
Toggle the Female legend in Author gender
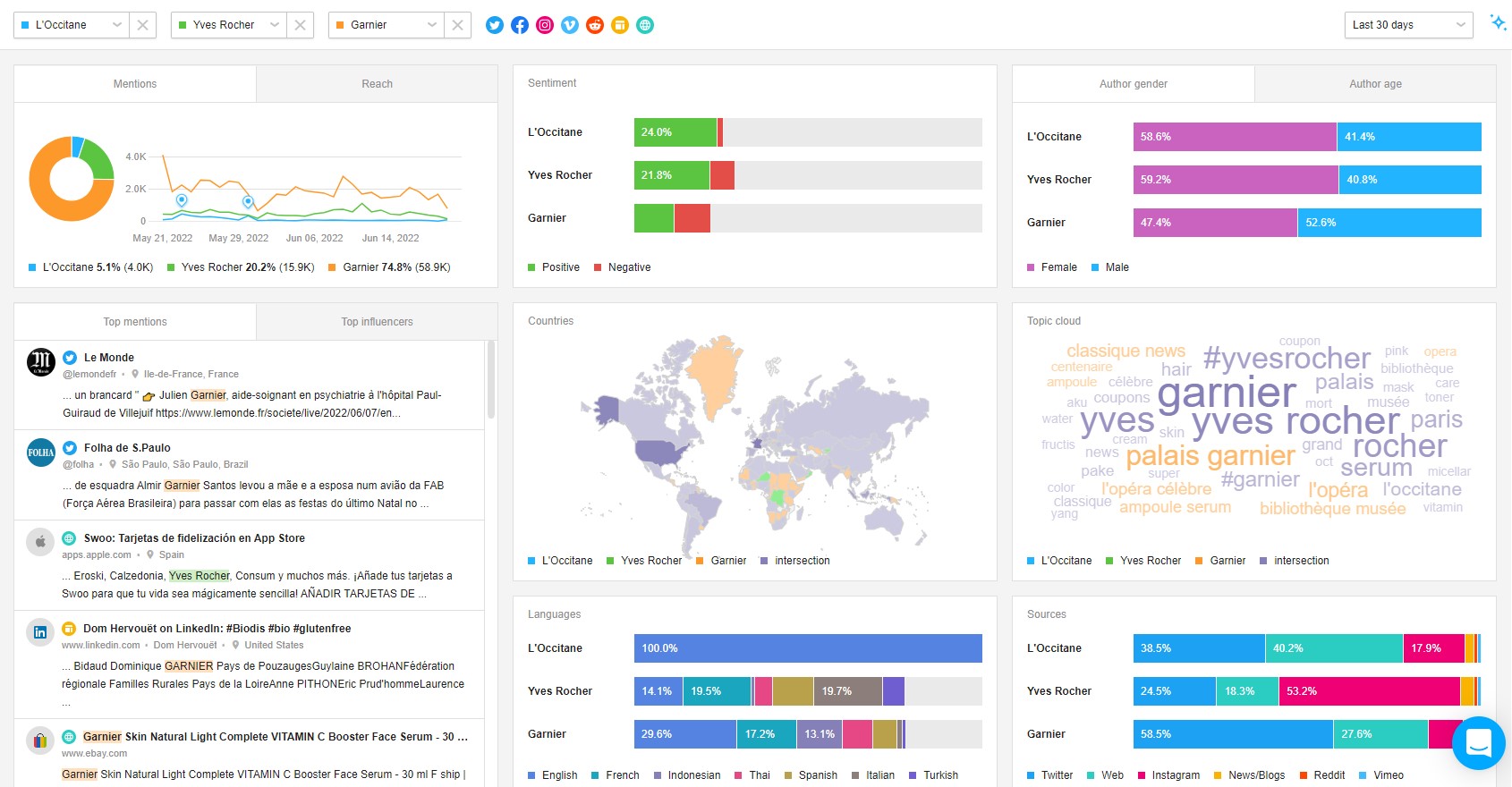pyautogui.click(x=1052, y=267)
